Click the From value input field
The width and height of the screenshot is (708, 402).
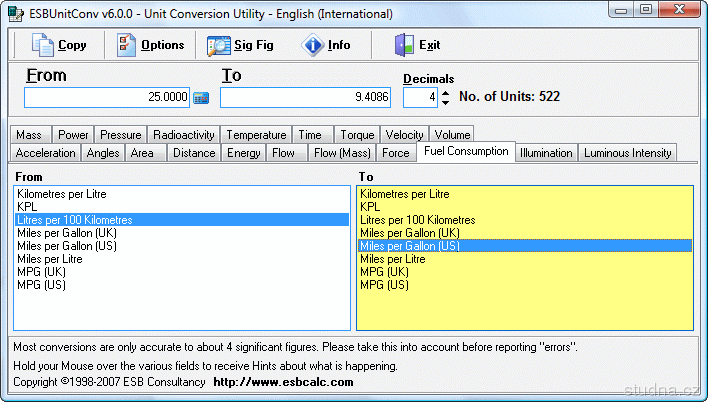(107, 97)
